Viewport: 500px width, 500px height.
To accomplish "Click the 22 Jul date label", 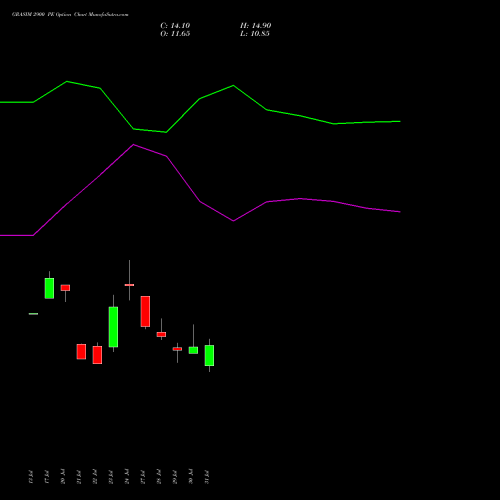I will click(x=95, y=477).
